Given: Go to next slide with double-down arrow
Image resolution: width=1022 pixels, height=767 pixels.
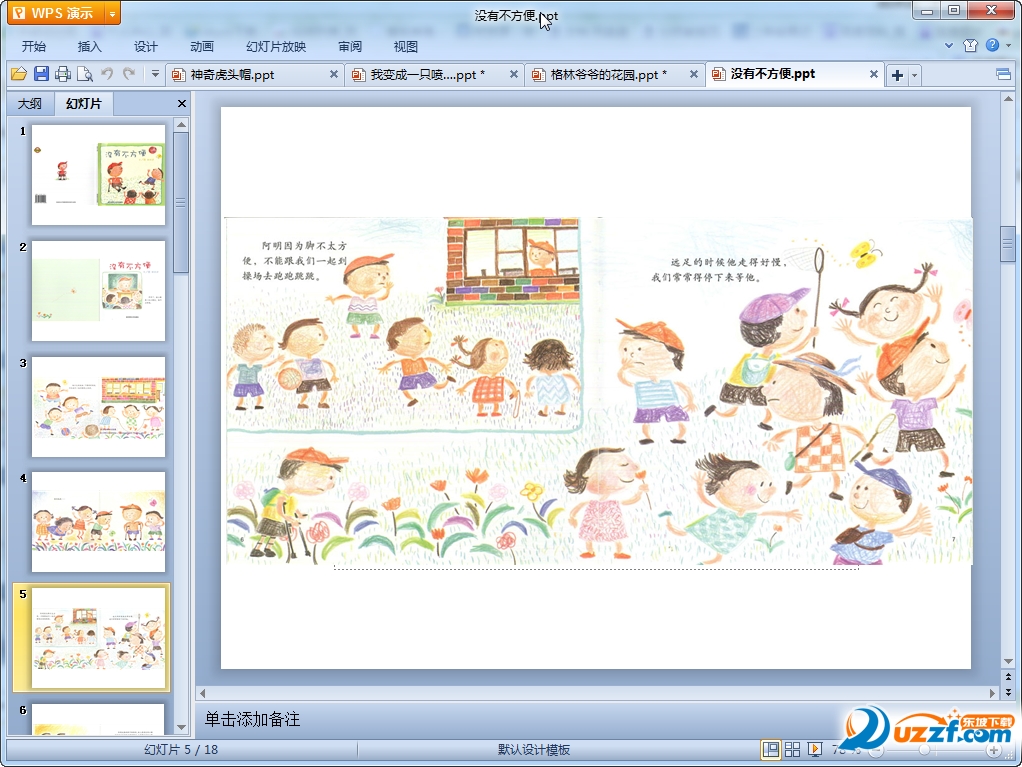Looking at the screenshot, I should (x=1008, y=691).
